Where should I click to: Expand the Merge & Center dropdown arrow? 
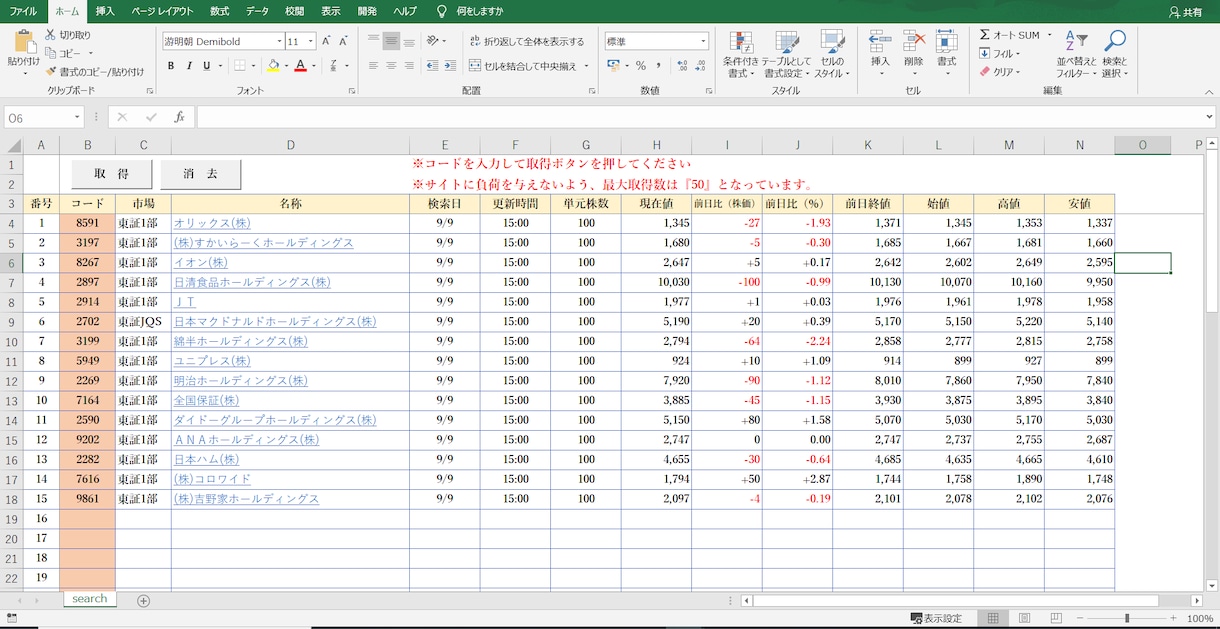tap(586, 66)
